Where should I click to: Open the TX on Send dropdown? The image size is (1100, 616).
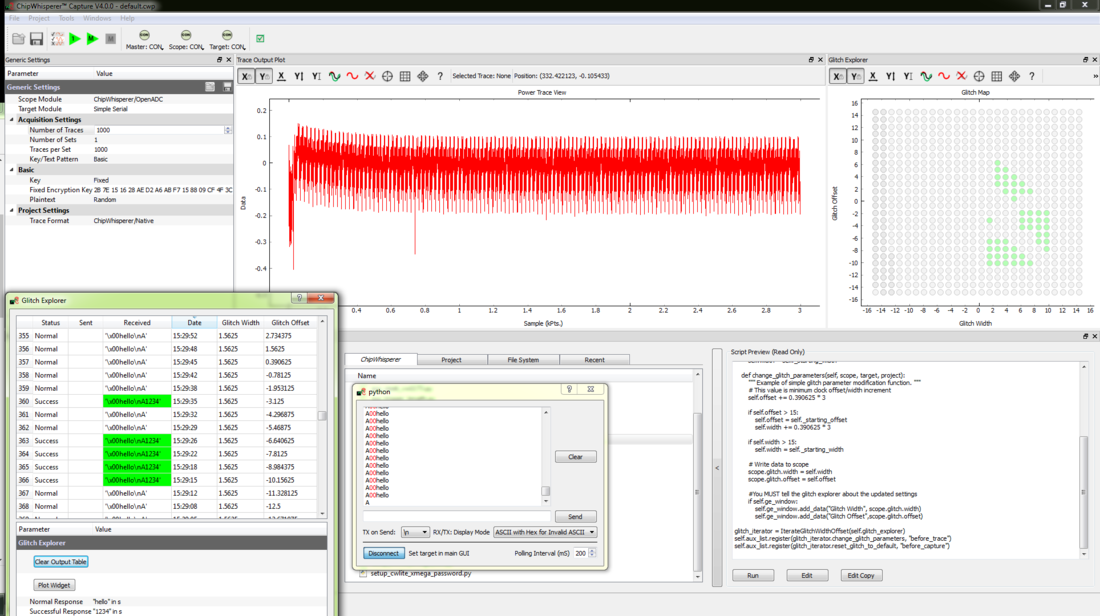click(x=415, y=532)
